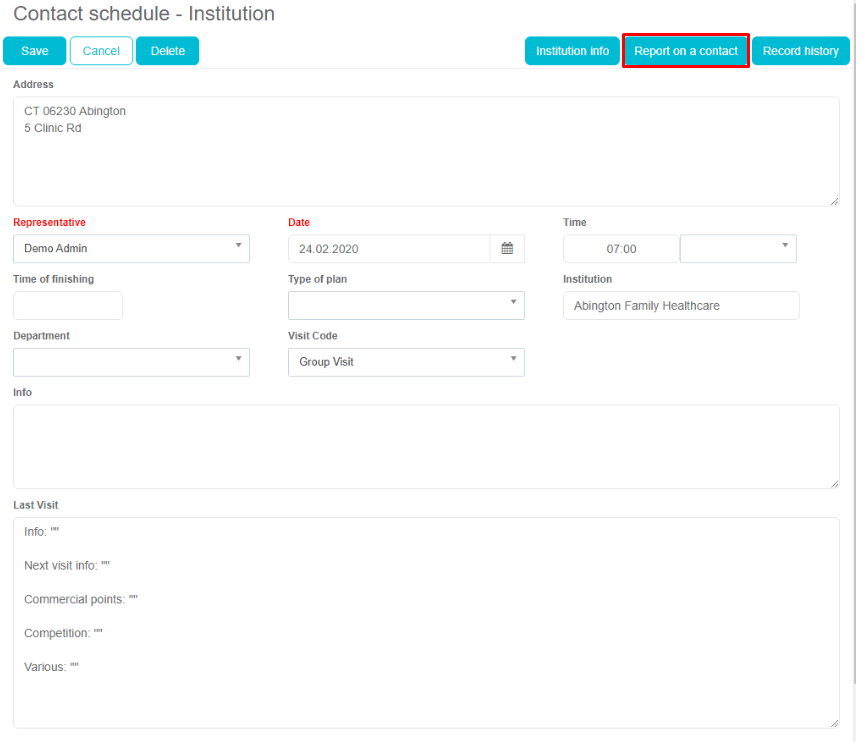Click into the Address text area
Image resolution: width=865 pixels, height=752 pixels.
click(426, 152)
